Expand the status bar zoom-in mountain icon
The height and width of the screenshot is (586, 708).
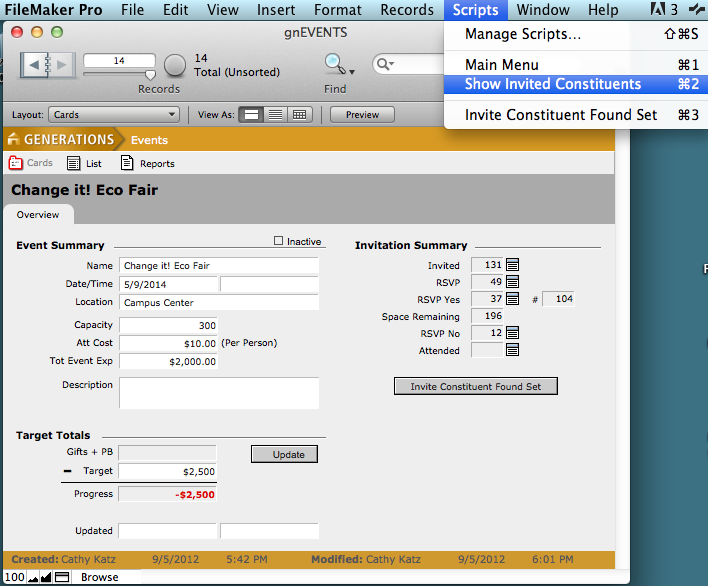tap(45, 577)
